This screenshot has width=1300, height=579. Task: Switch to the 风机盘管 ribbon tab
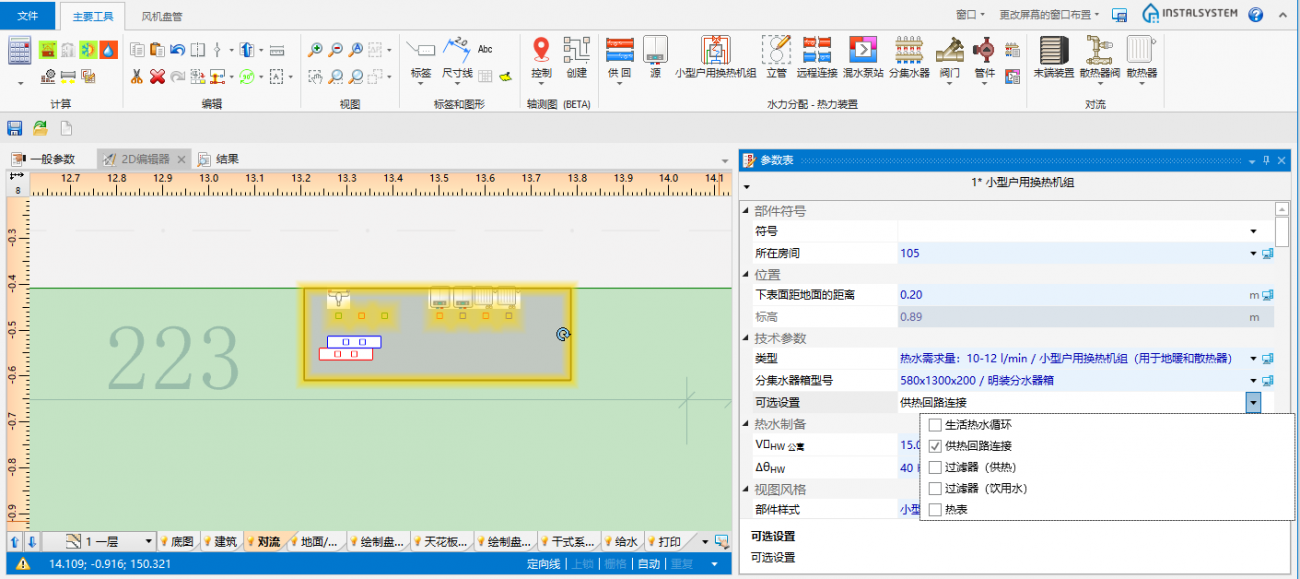pyautogui.click(x=161, y=16)
